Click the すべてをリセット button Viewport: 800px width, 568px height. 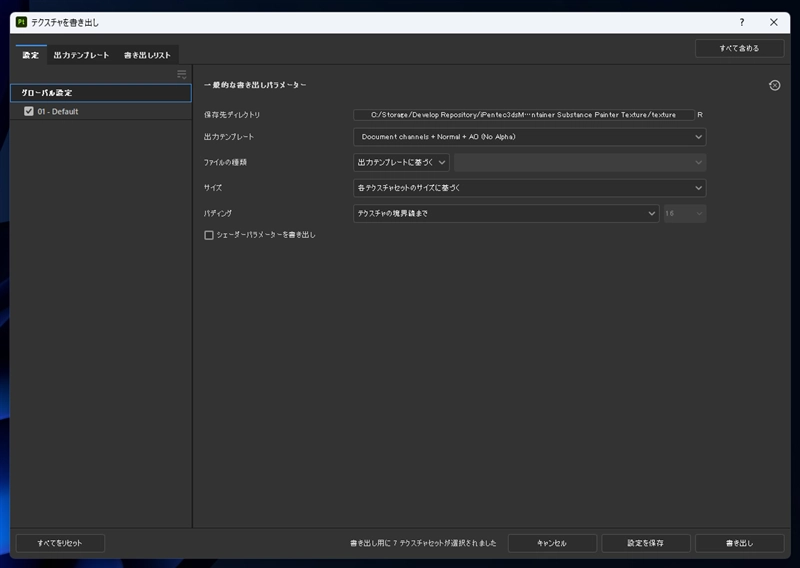(x=60, y=543)
